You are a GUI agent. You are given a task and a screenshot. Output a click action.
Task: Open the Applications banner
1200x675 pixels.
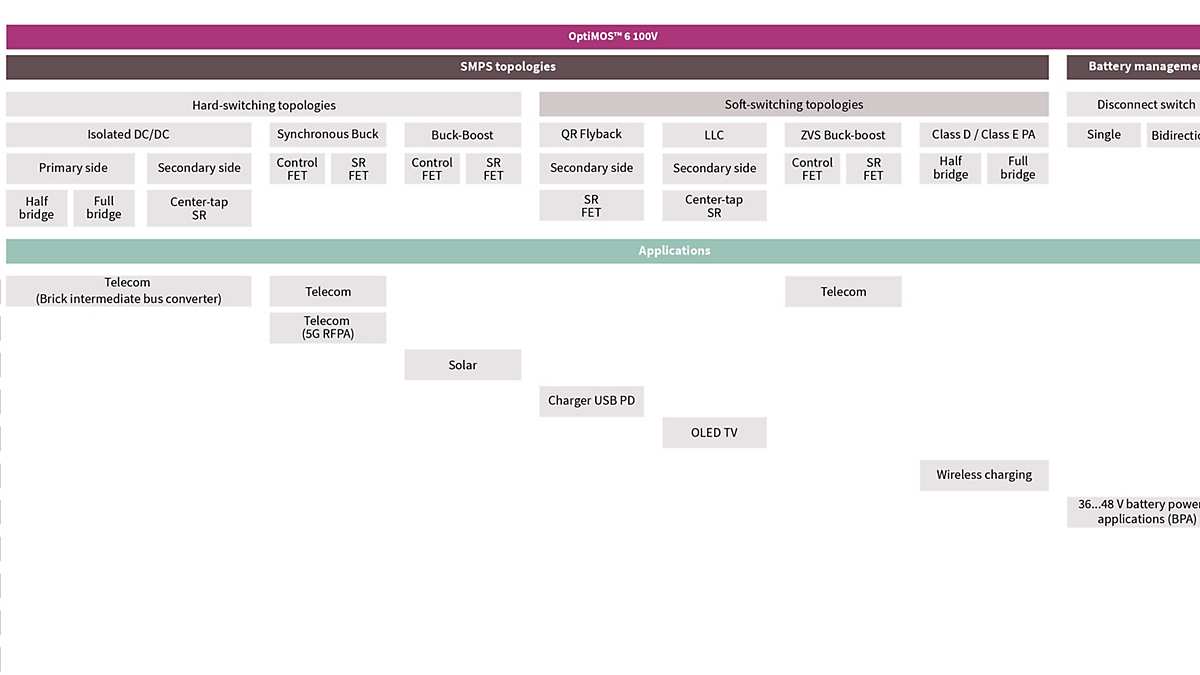pos(674,250)
